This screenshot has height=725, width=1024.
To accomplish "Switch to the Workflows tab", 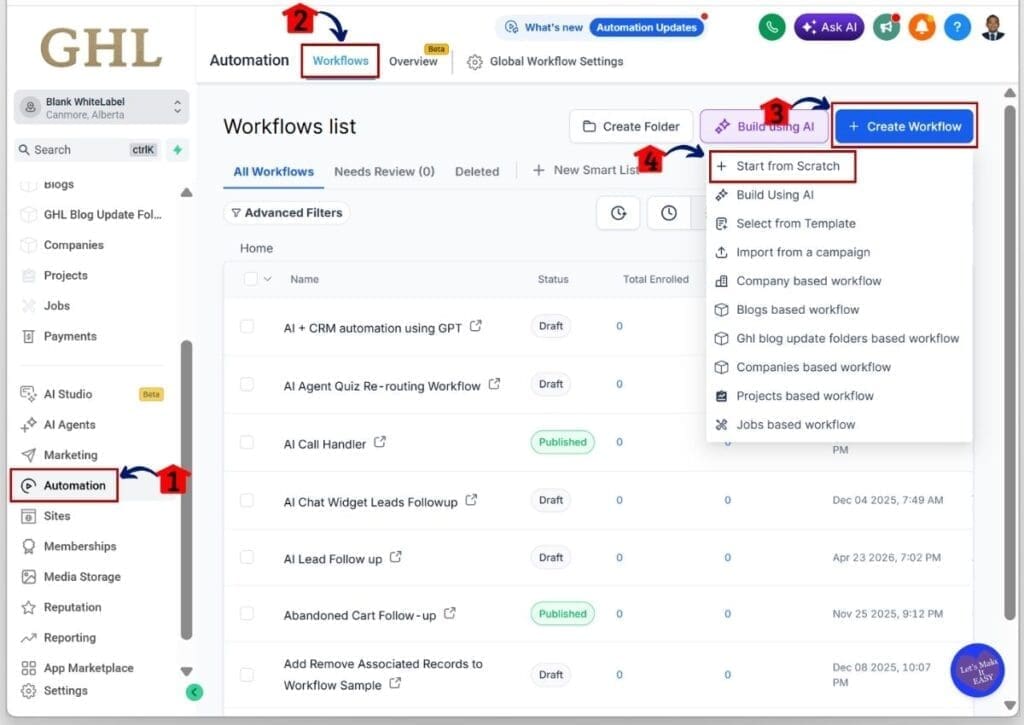I will [340, 61].
